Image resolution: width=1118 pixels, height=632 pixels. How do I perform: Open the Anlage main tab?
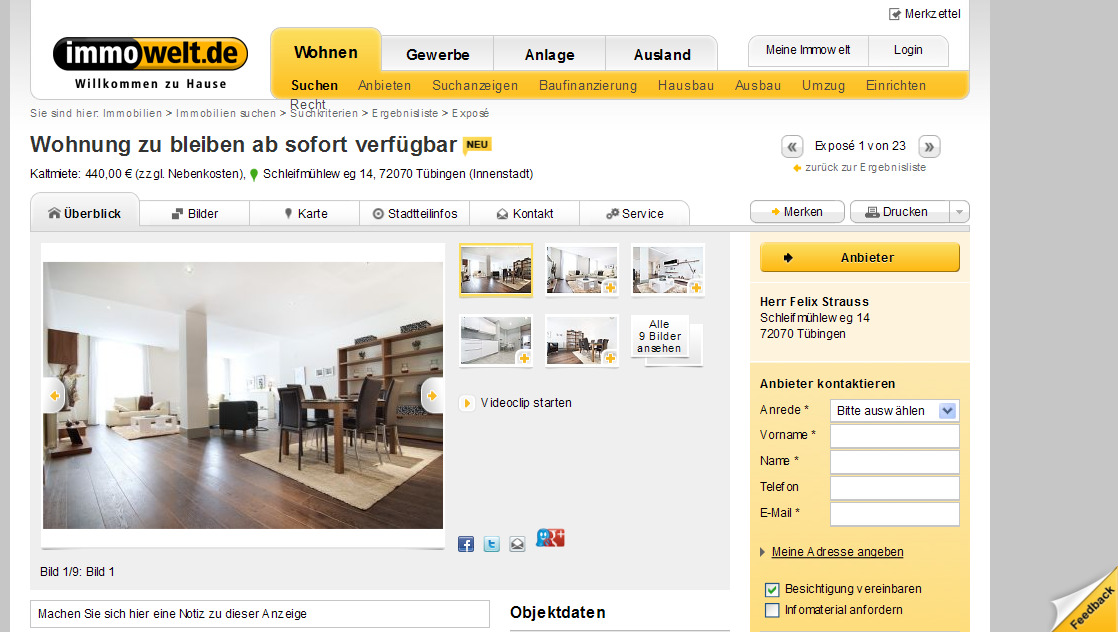(x=549, y=55)
